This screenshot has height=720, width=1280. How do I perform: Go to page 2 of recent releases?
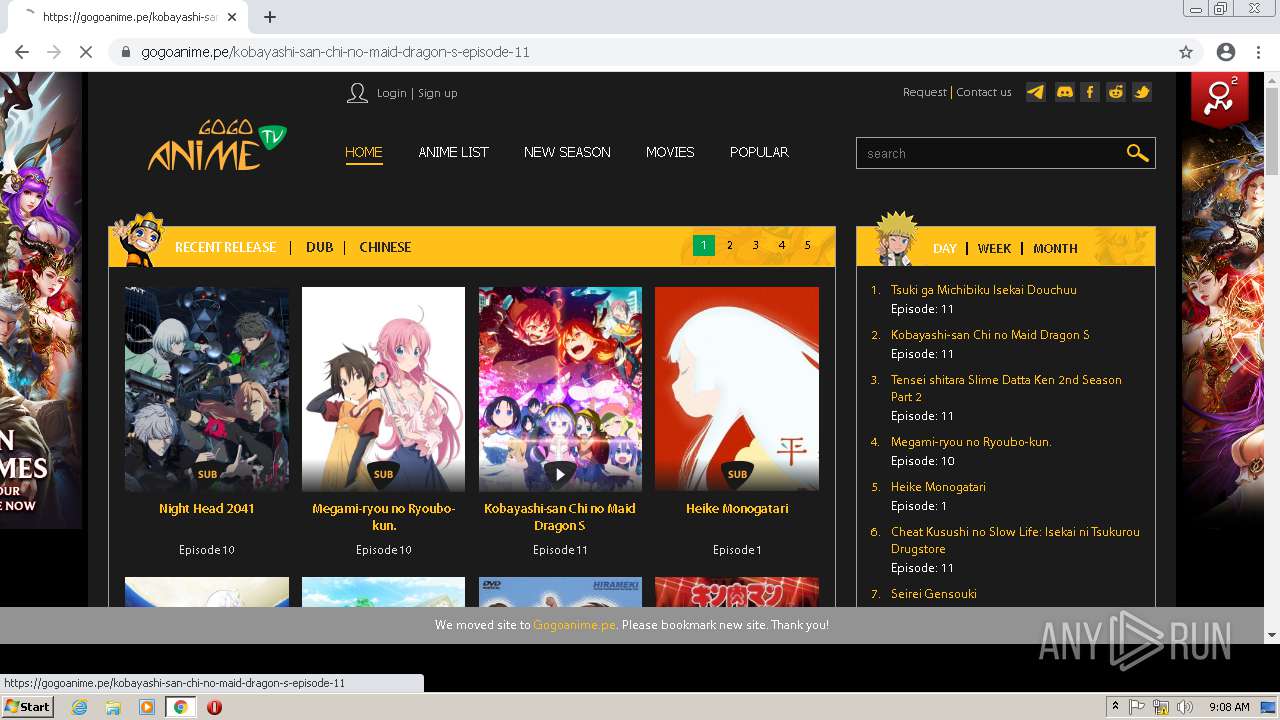730,245
